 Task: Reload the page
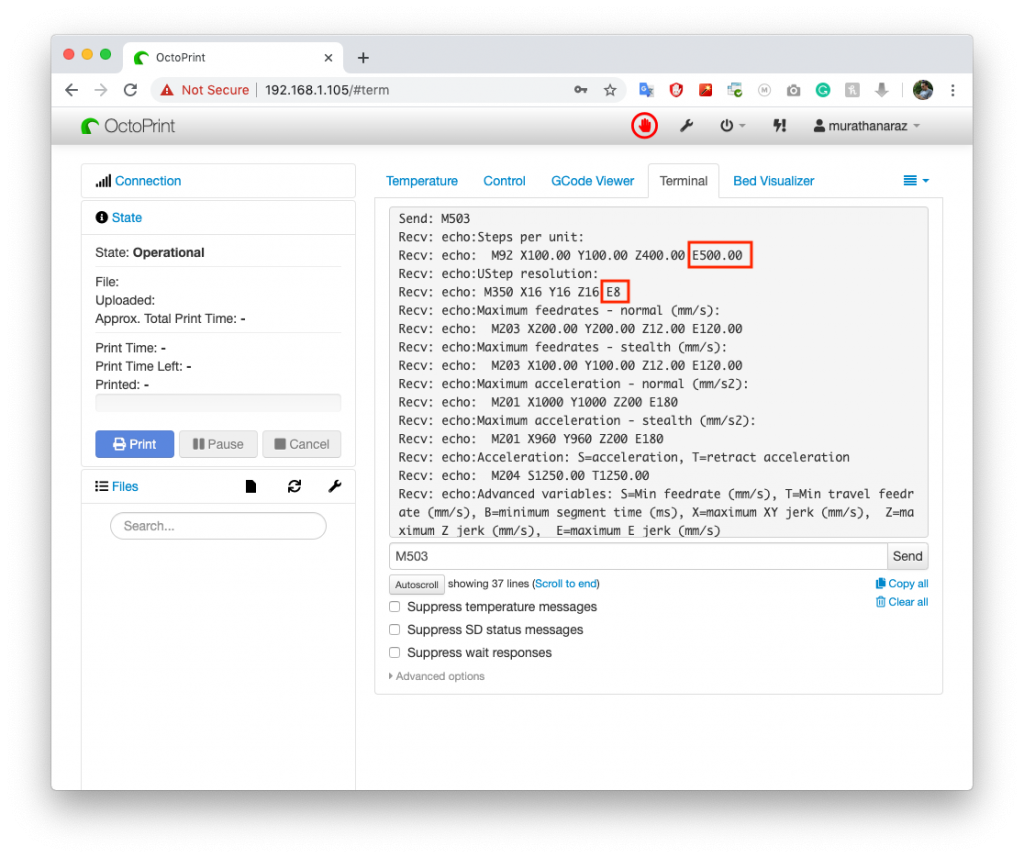pos(131,90)
